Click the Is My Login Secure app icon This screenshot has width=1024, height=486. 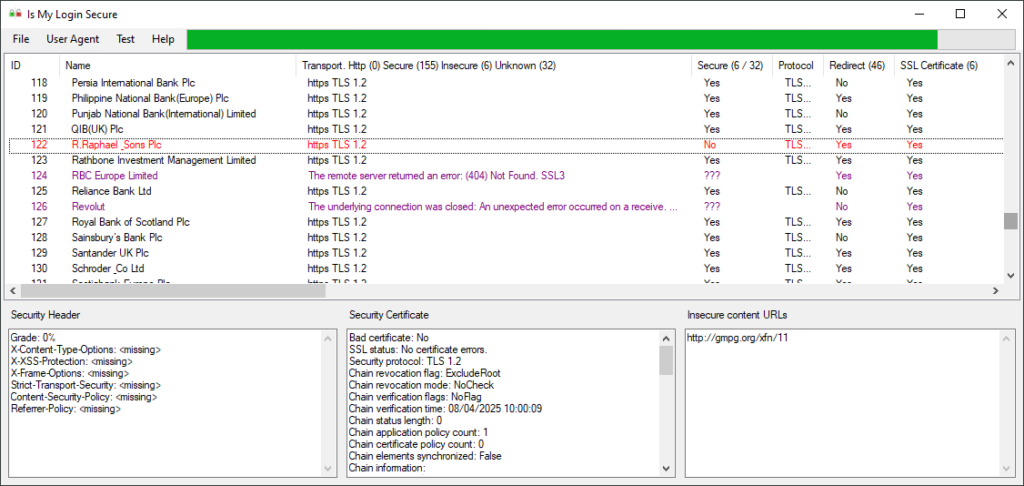tap(15, 14)
